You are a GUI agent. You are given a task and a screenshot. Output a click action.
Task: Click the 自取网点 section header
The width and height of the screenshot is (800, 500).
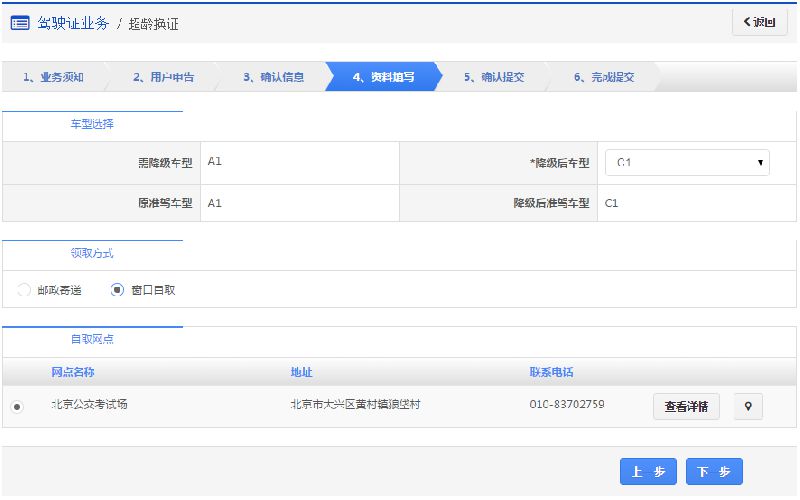click(x=92, y=339)
